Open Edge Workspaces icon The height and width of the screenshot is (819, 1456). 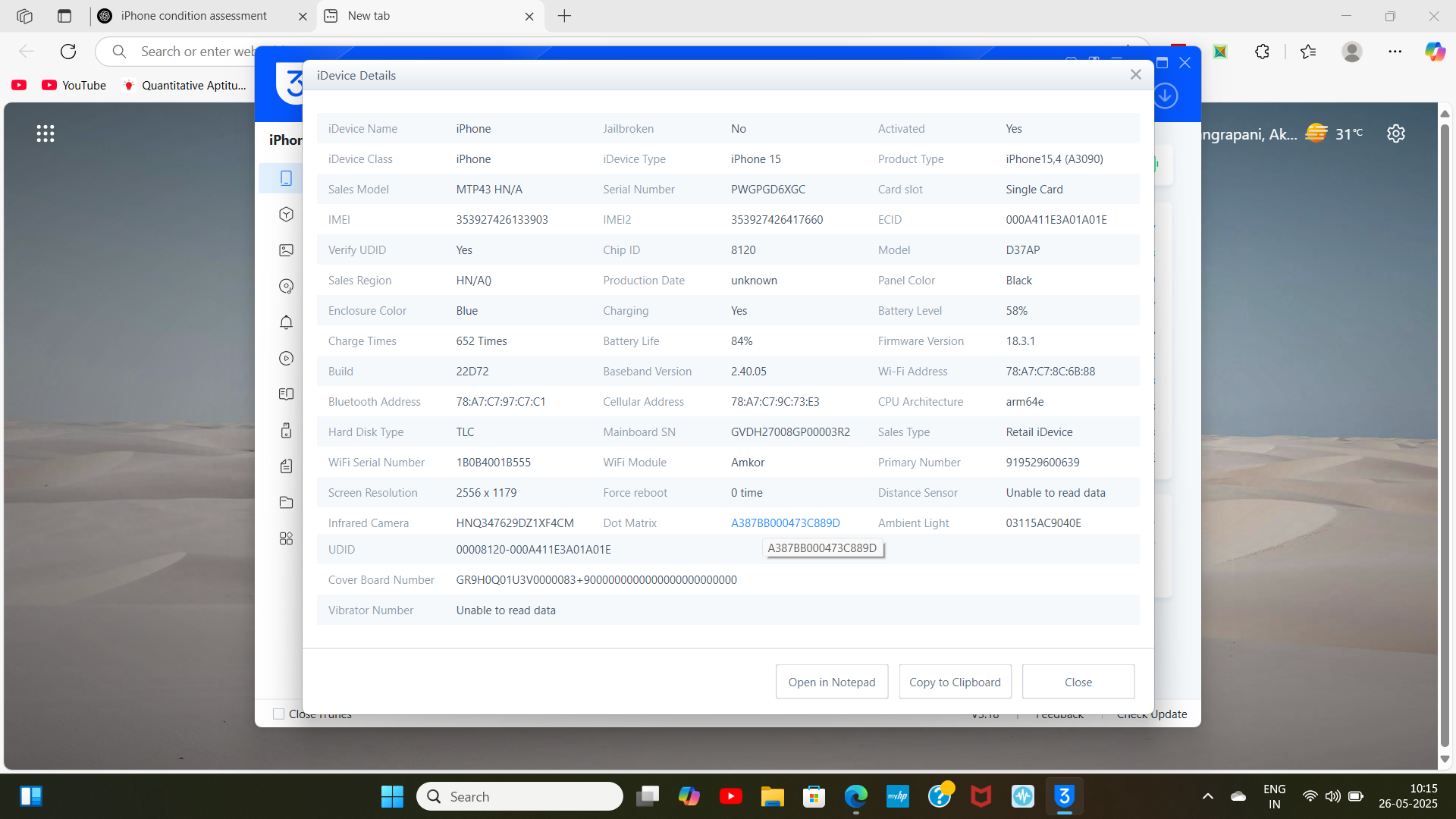tap(24, 16)
